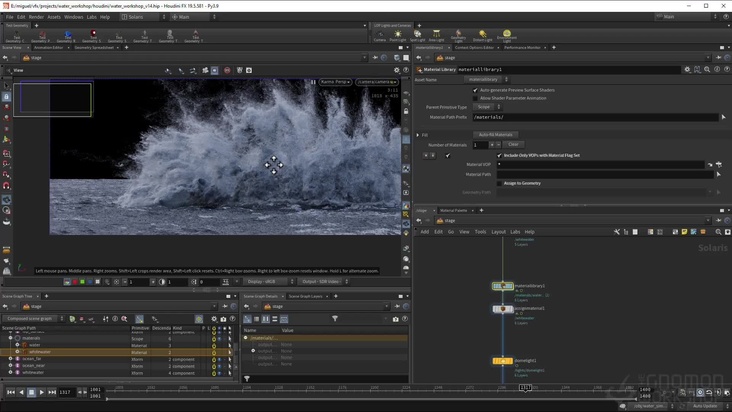Switch to the Animation Editor tab
The image size is (732, 412).
coord(49,48)
